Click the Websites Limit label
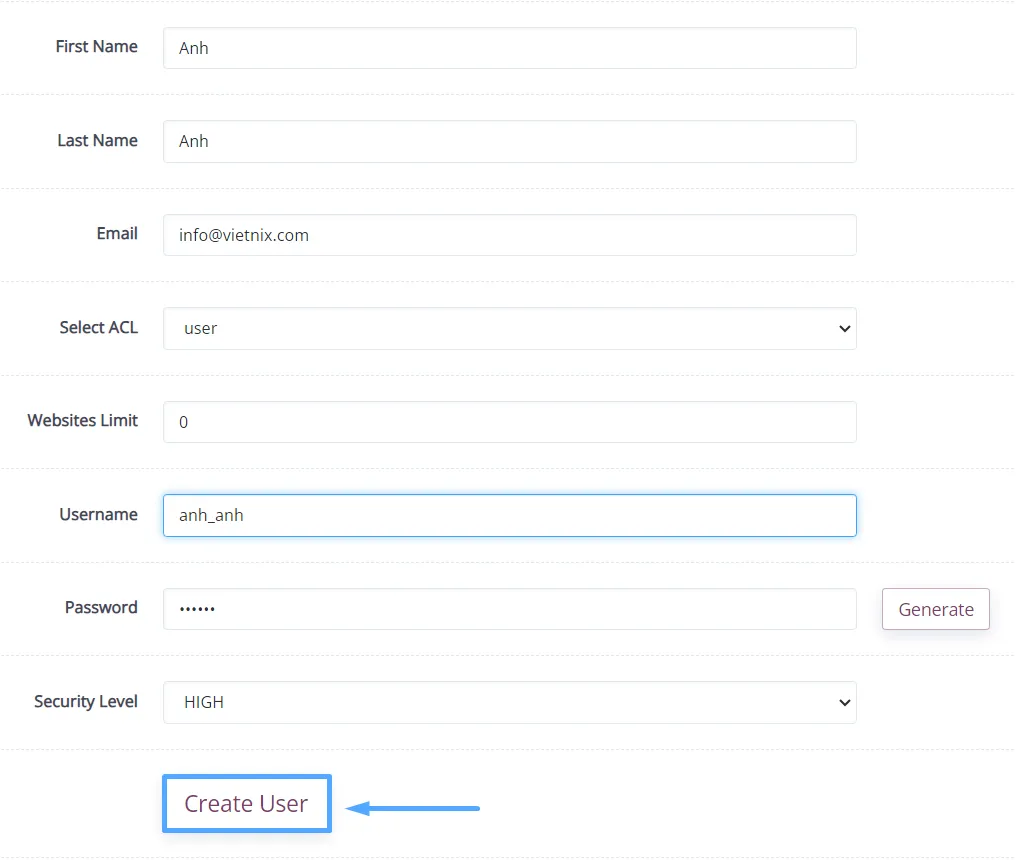 point(82,420)
